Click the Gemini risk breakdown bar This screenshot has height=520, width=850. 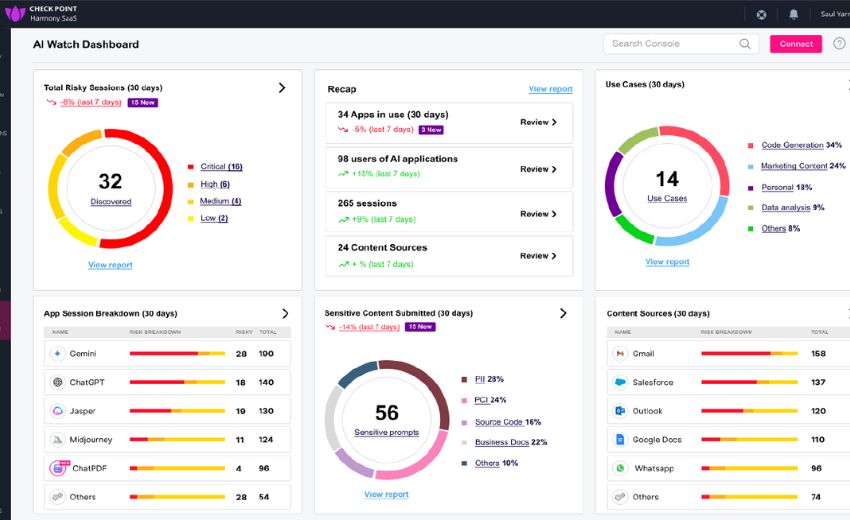pyautogui.click(x=177, y=354)
